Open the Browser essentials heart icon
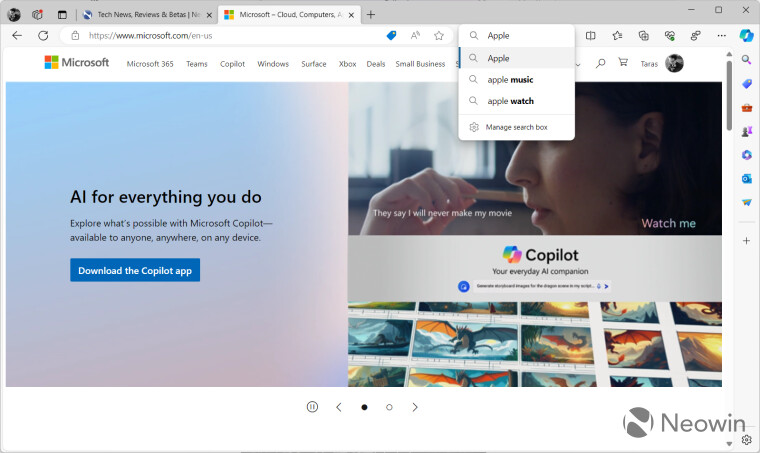Viewport: 760px width, 453px height. pyautogui.click(x=670, y=35)
